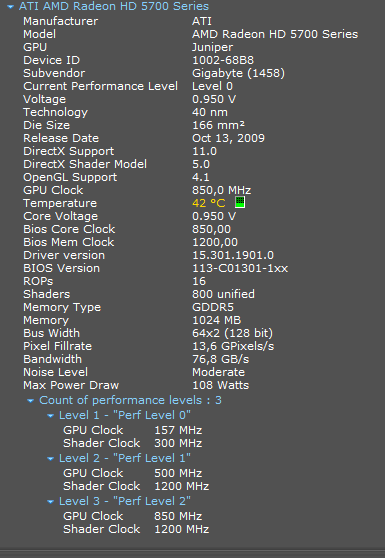Click the BIOS Version value 113-C01301-1xx
Screen dimensions: 385x558
(240, 268)
